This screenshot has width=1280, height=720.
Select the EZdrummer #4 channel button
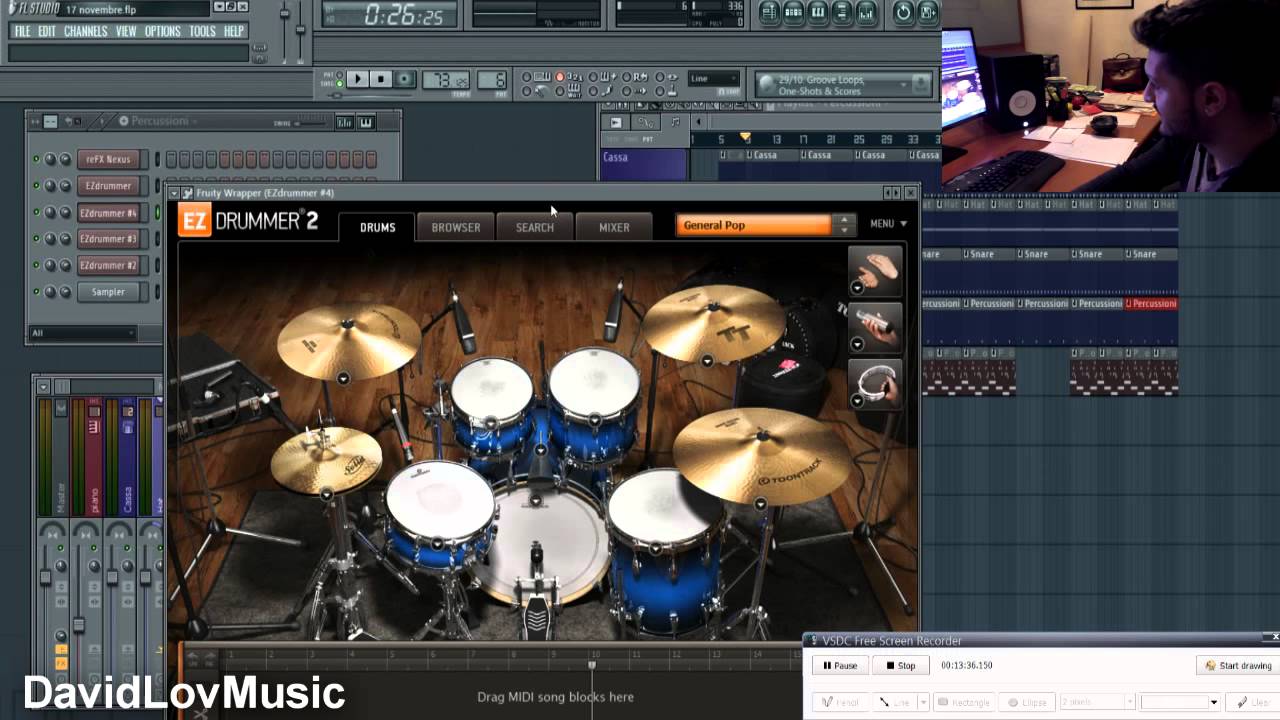[x=108, y=213]
